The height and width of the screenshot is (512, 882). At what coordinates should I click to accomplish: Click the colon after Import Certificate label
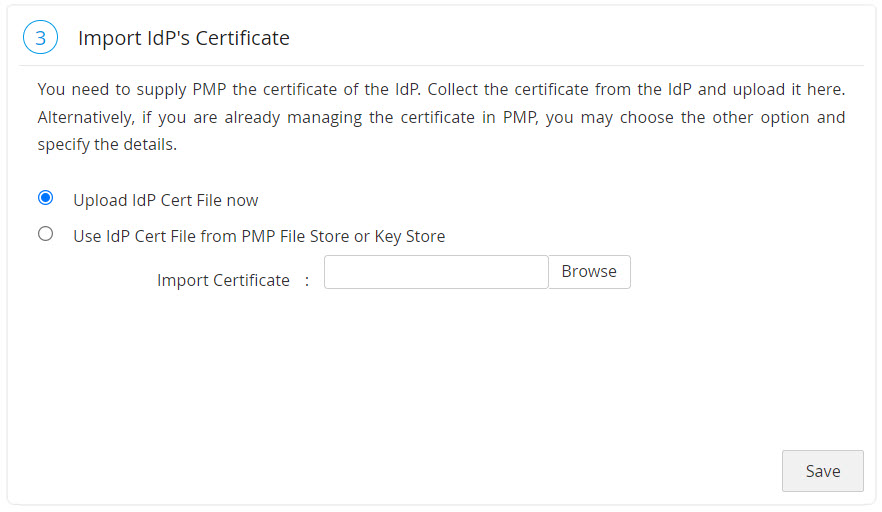[x=306, y=280]
